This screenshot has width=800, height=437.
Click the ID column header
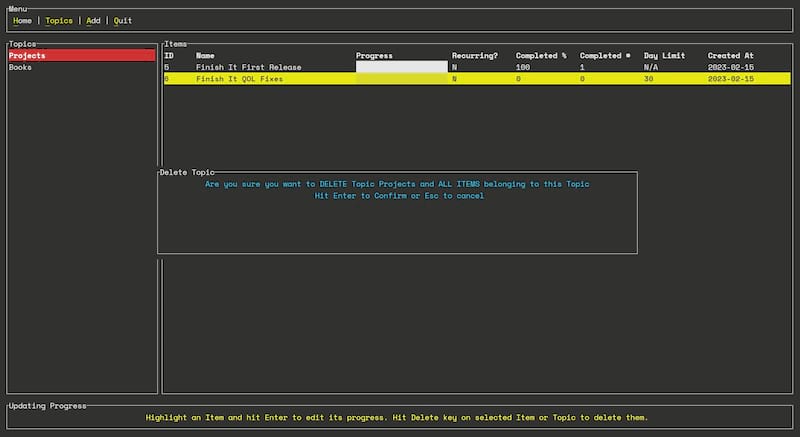[169, 56]
